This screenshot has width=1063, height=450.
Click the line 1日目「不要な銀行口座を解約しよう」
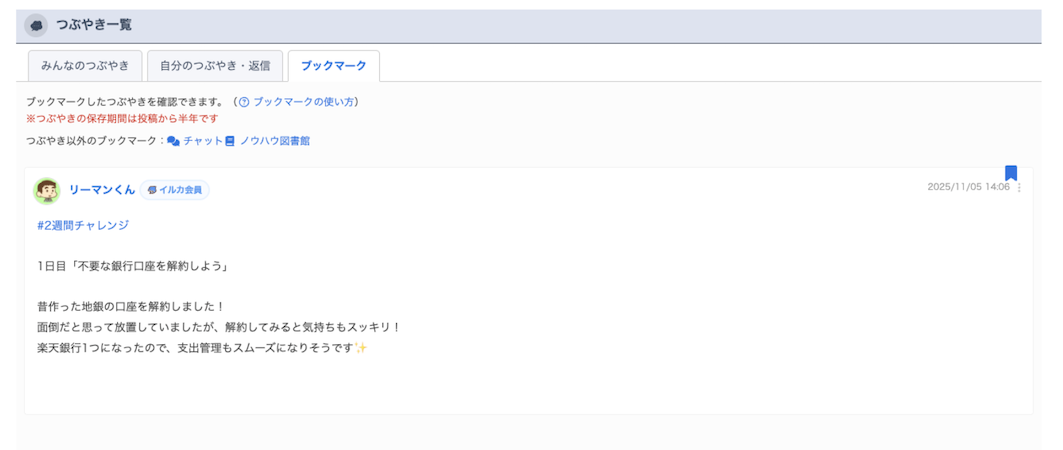pyautogui.click(x=132, y=266)
